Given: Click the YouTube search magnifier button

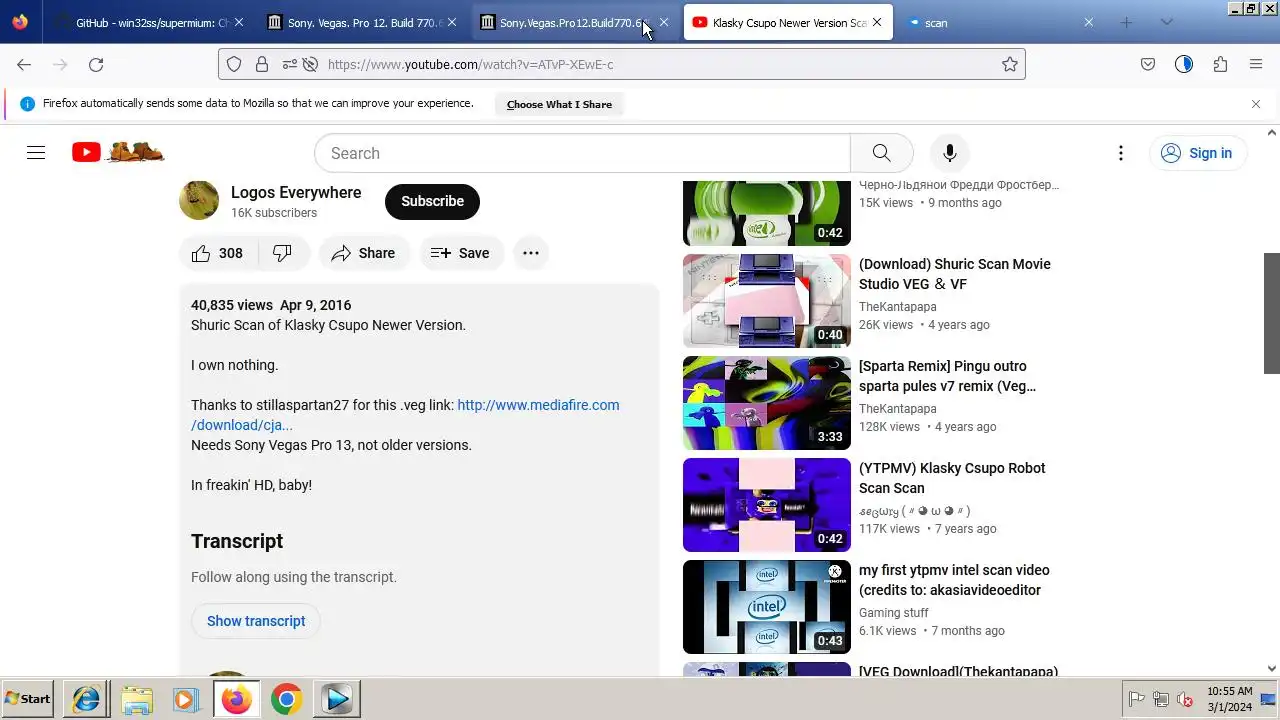Looking at the screenshot, I should click(881, 153).
